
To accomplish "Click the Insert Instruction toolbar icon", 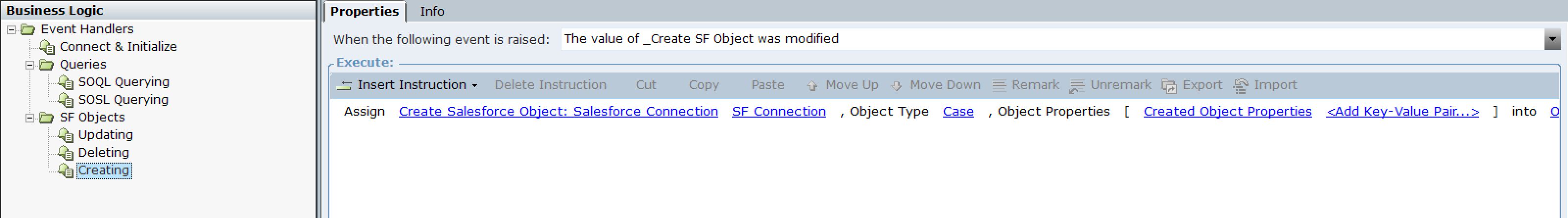I will tap(344, 85).
